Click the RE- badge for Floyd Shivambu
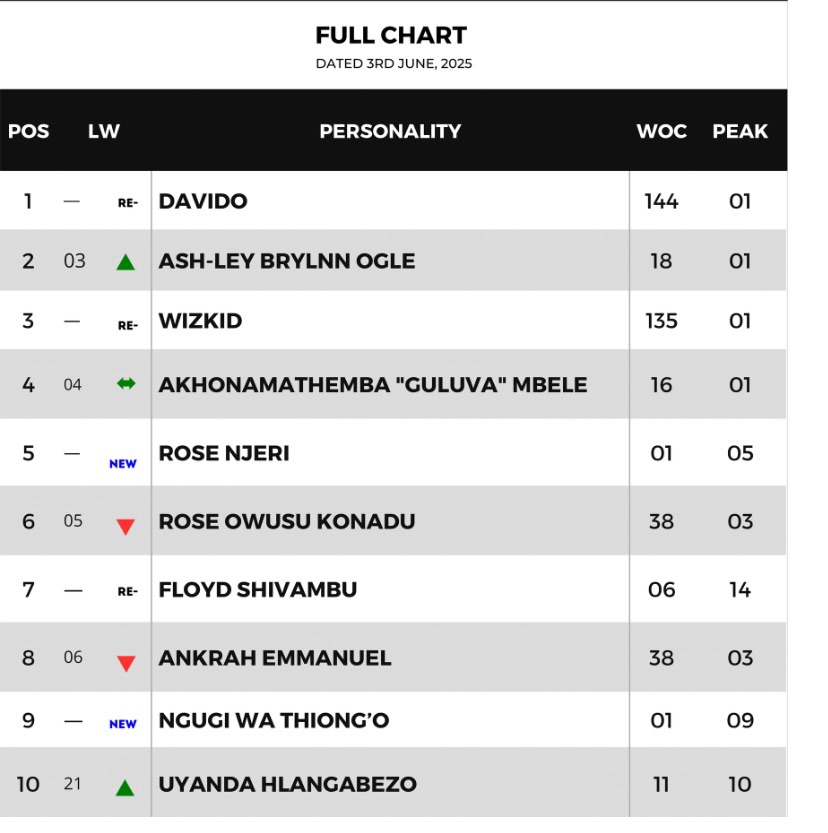This screenshot has height=833, width=828. pyautogui.click(x=127, y=591)
